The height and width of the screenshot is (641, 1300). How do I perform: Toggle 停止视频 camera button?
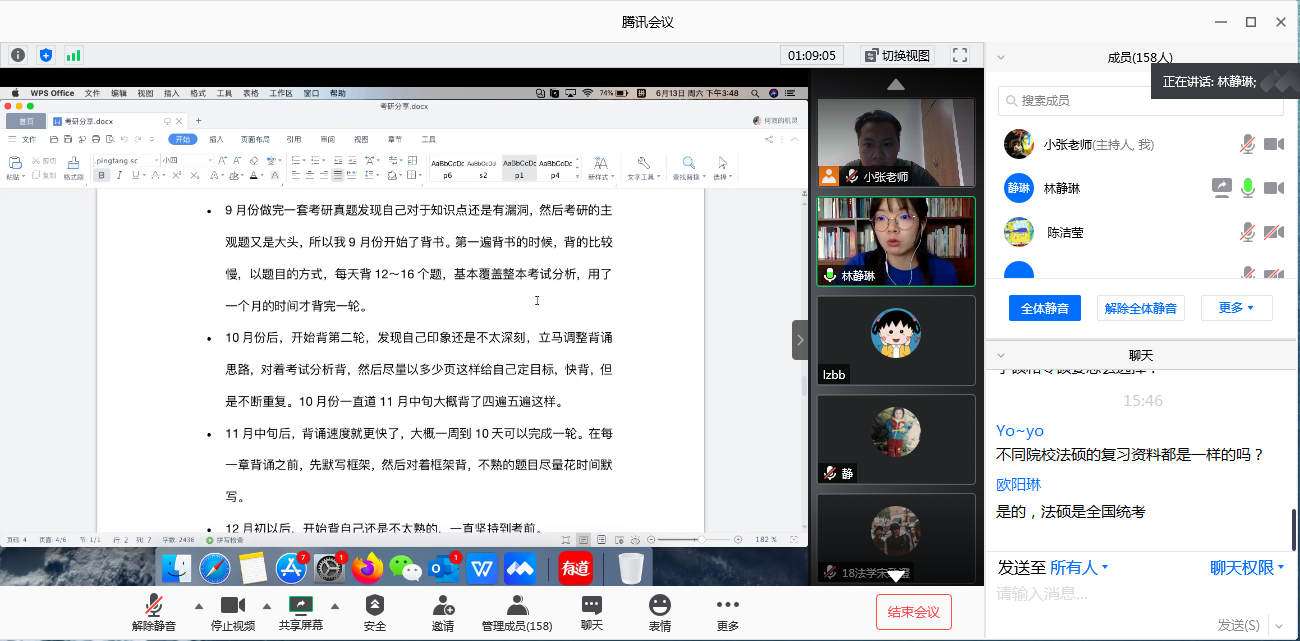[x=233, y=606]
